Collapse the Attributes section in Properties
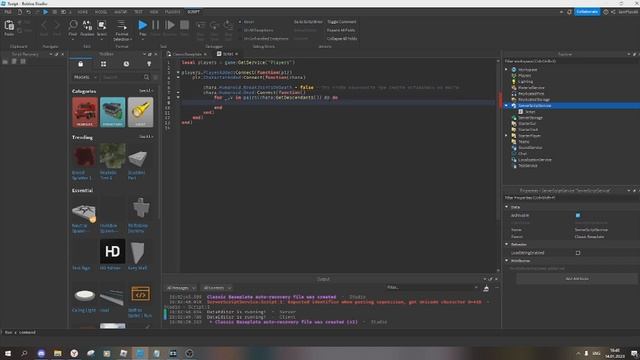The image size is (640, 360). tap(507, 260)
